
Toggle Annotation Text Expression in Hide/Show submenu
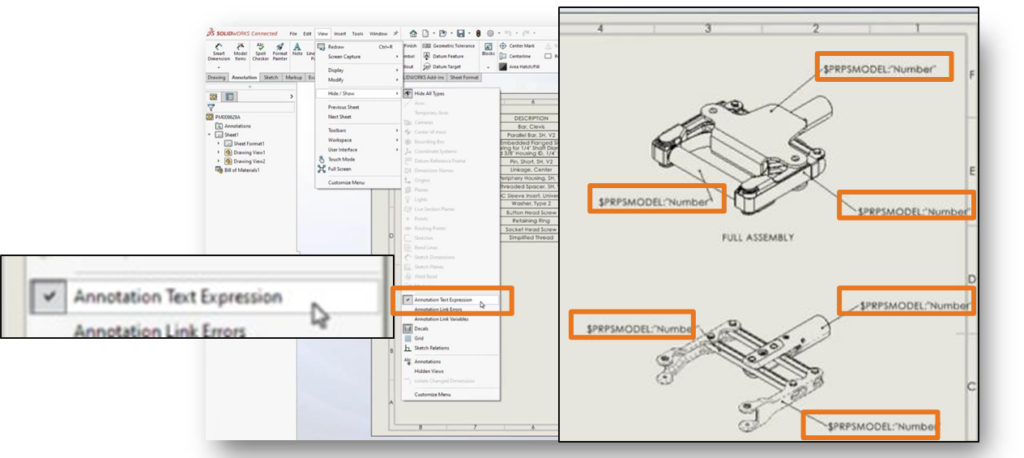point(451,300)
